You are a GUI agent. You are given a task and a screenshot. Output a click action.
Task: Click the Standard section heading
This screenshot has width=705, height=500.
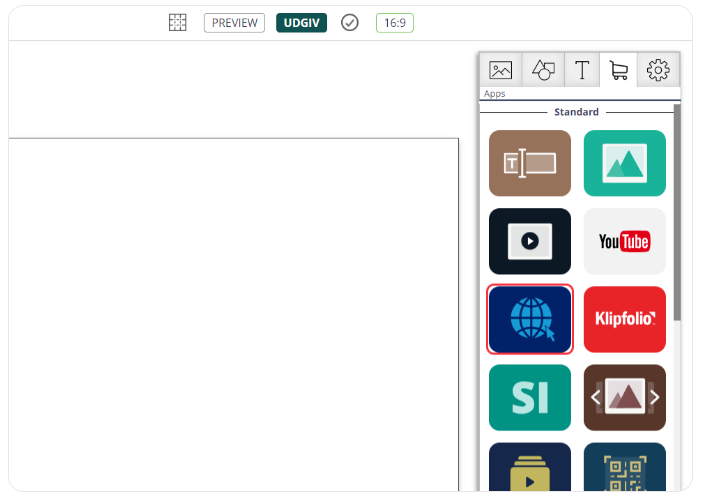pos(576,112)
